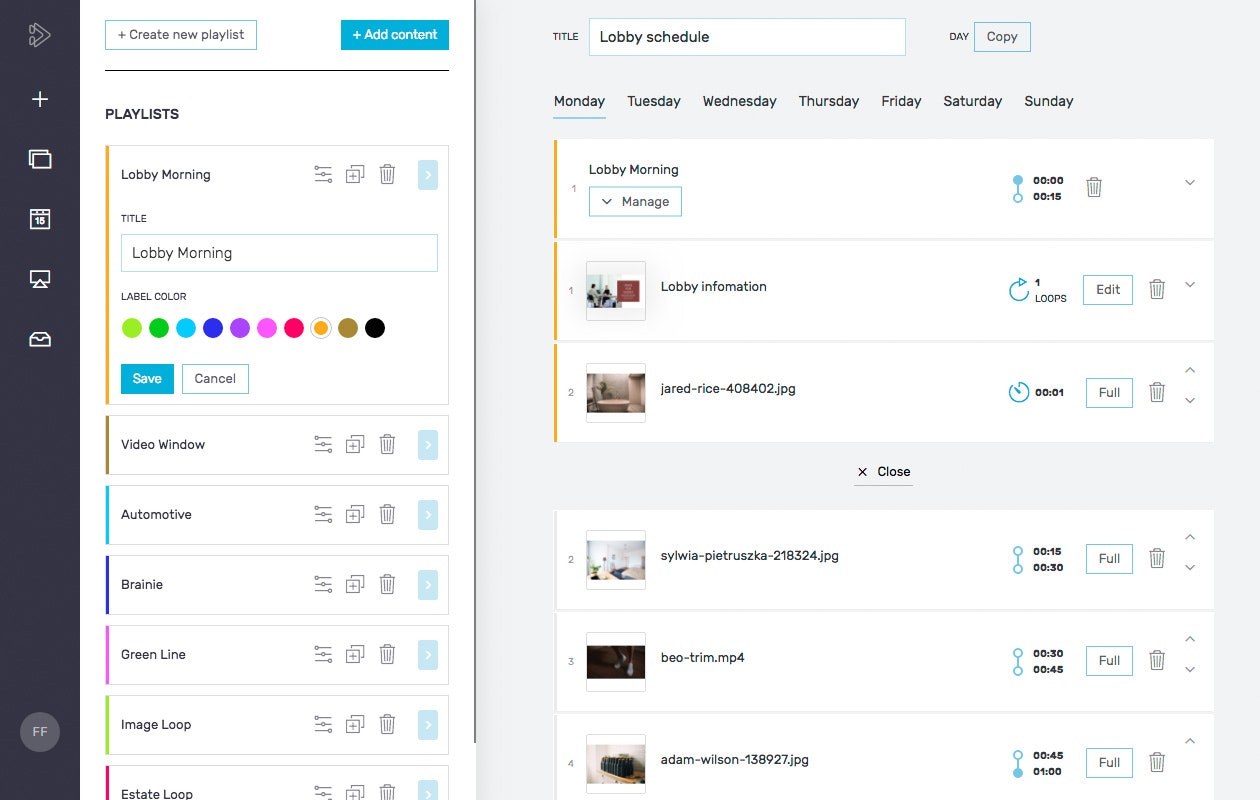Screen dimensions: 1260x800
Task: Open settings sliders for Automotive playlist
Action: pyautogui.click(x=323, y=515)
